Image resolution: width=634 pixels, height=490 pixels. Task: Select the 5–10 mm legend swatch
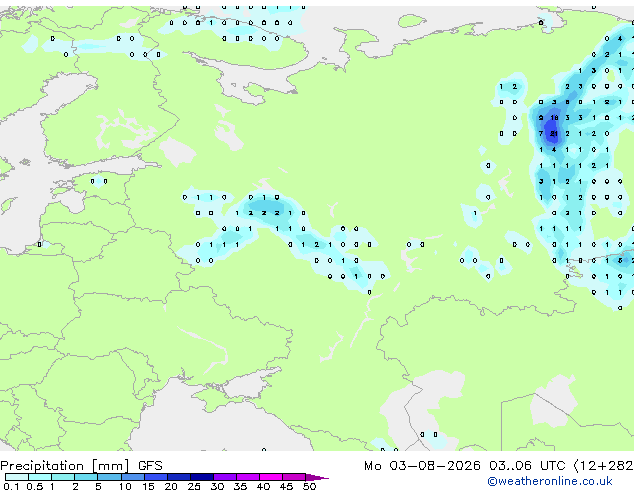click(x=110, y=477)
